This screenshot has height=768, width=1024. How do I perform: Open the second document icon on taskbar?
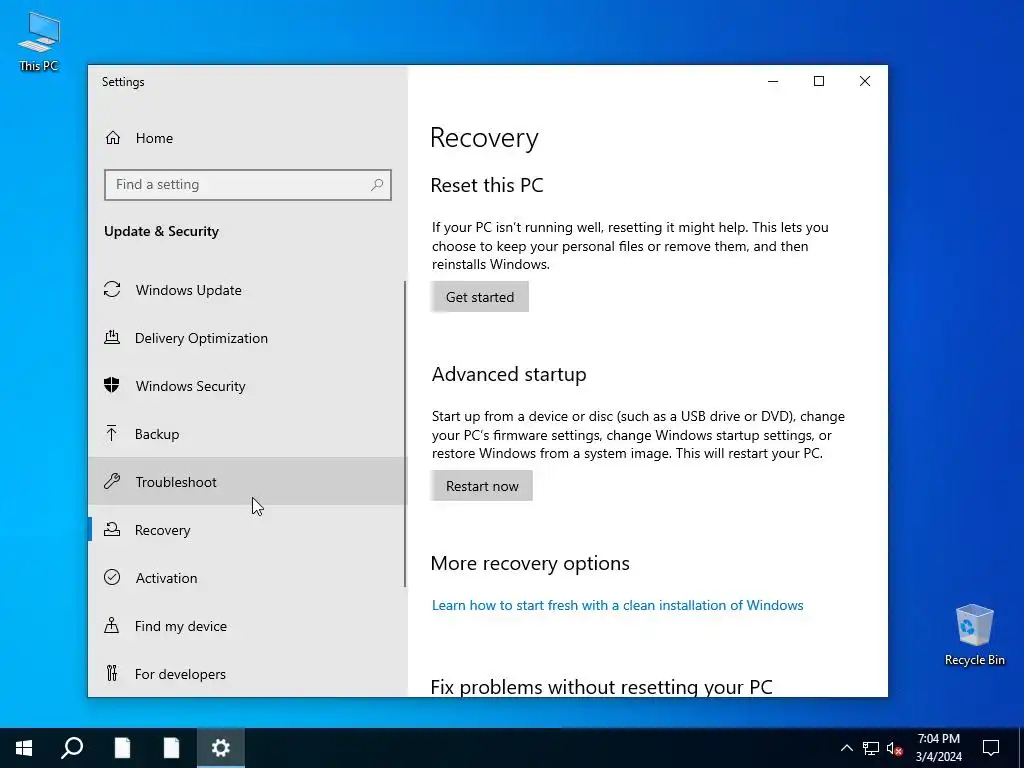(171, 748)
